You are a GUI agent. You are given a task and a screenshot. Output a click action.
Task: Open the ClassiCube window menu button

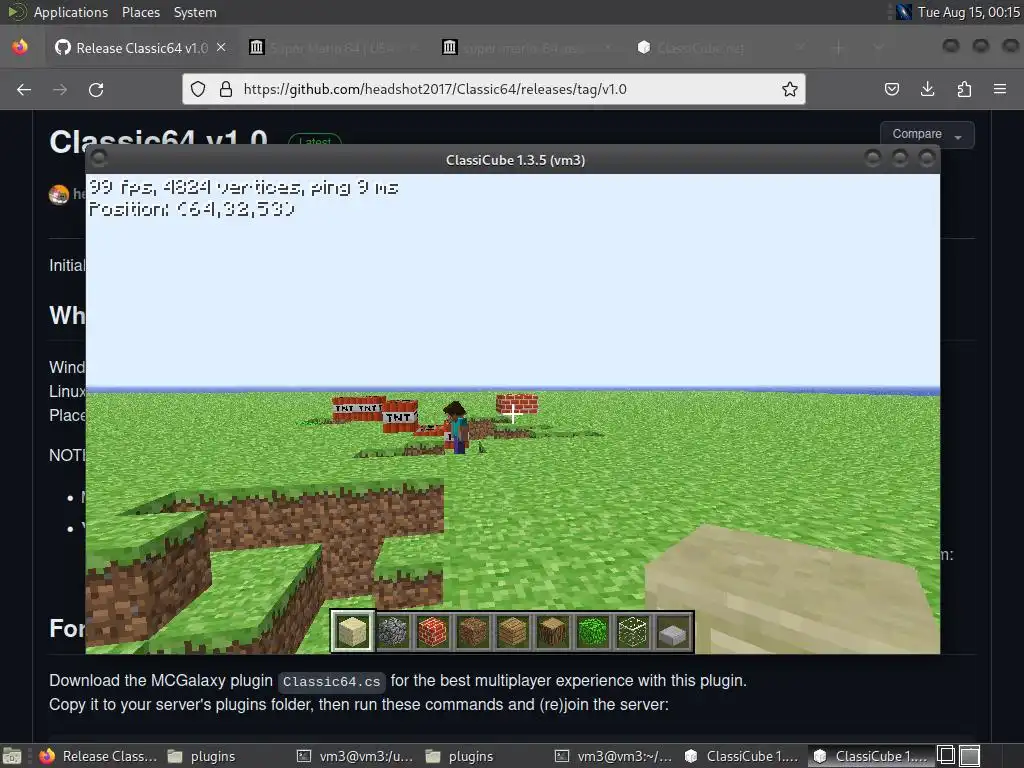coord(99,158)
